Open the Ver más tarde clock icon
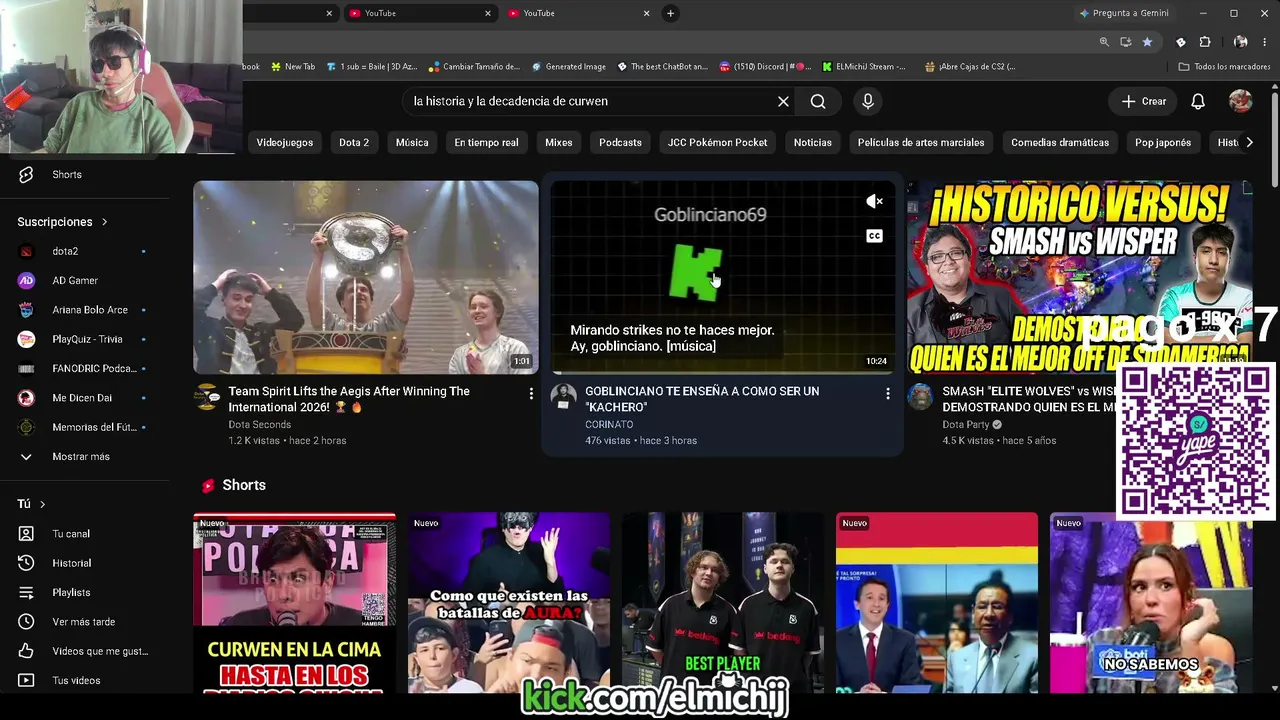 [x=26, y=622]
